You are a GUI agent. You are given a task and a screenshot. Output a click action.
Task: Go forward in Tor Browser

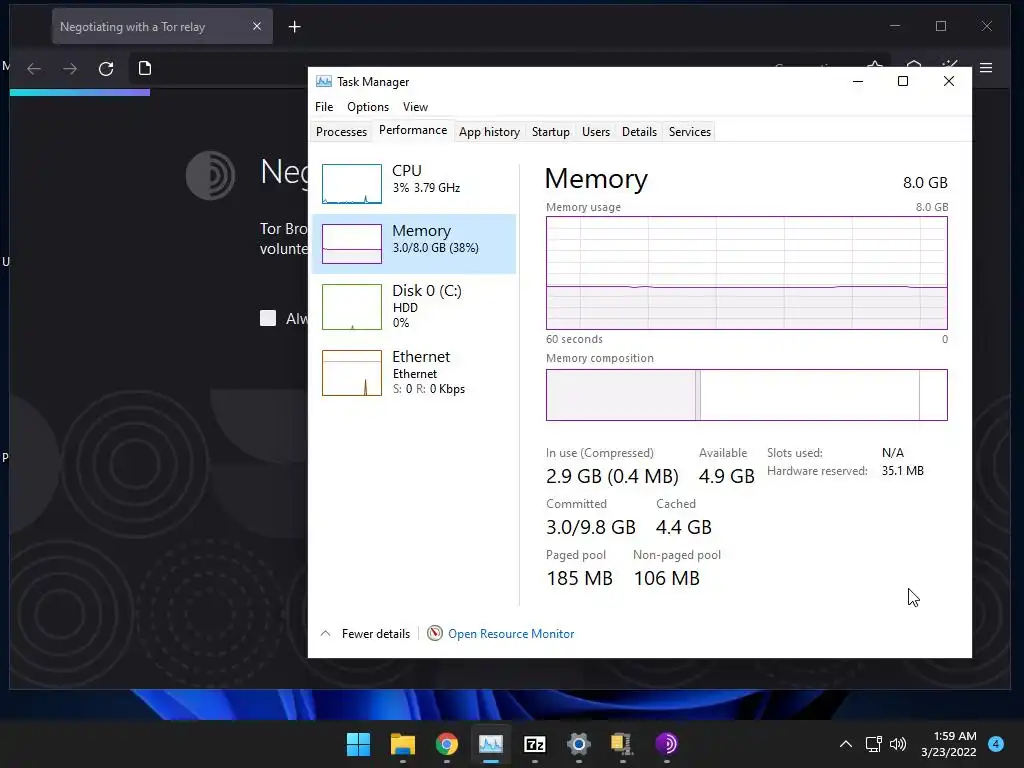pyautogui.click(x=70, y=69)
